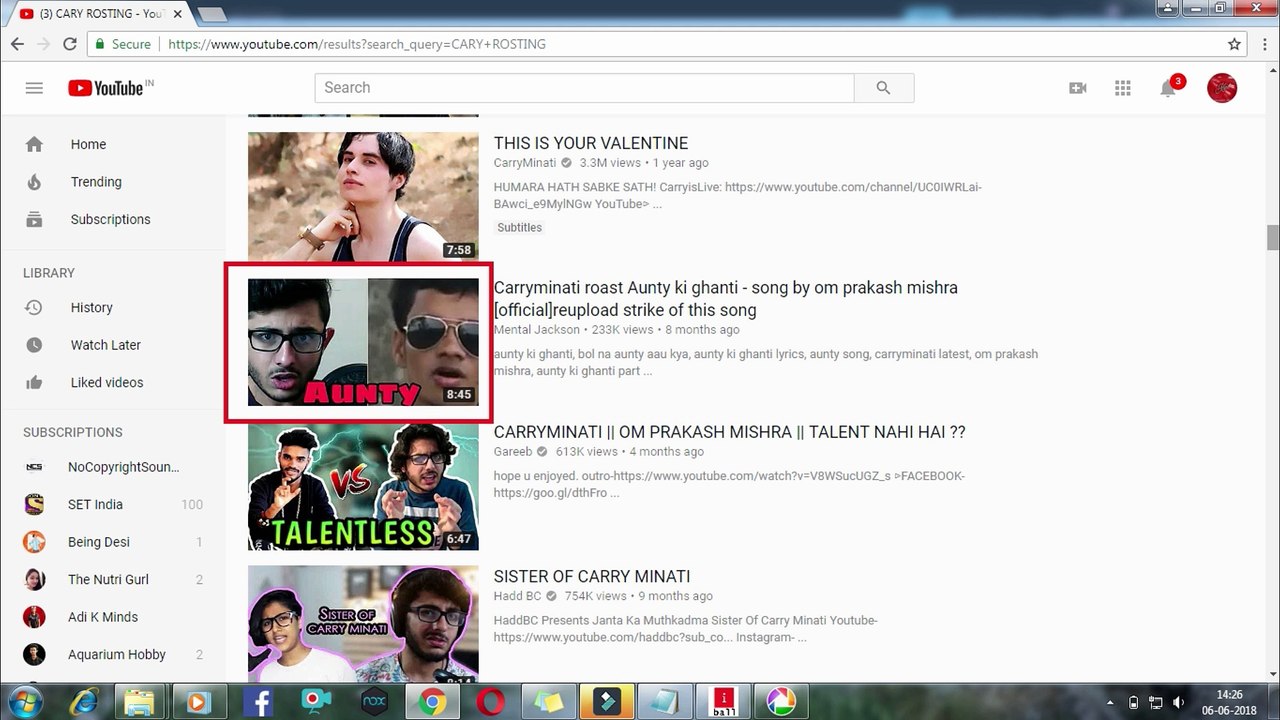1280x720 pixels.
Task: Reload the page
Action: (x=70, y=44)
